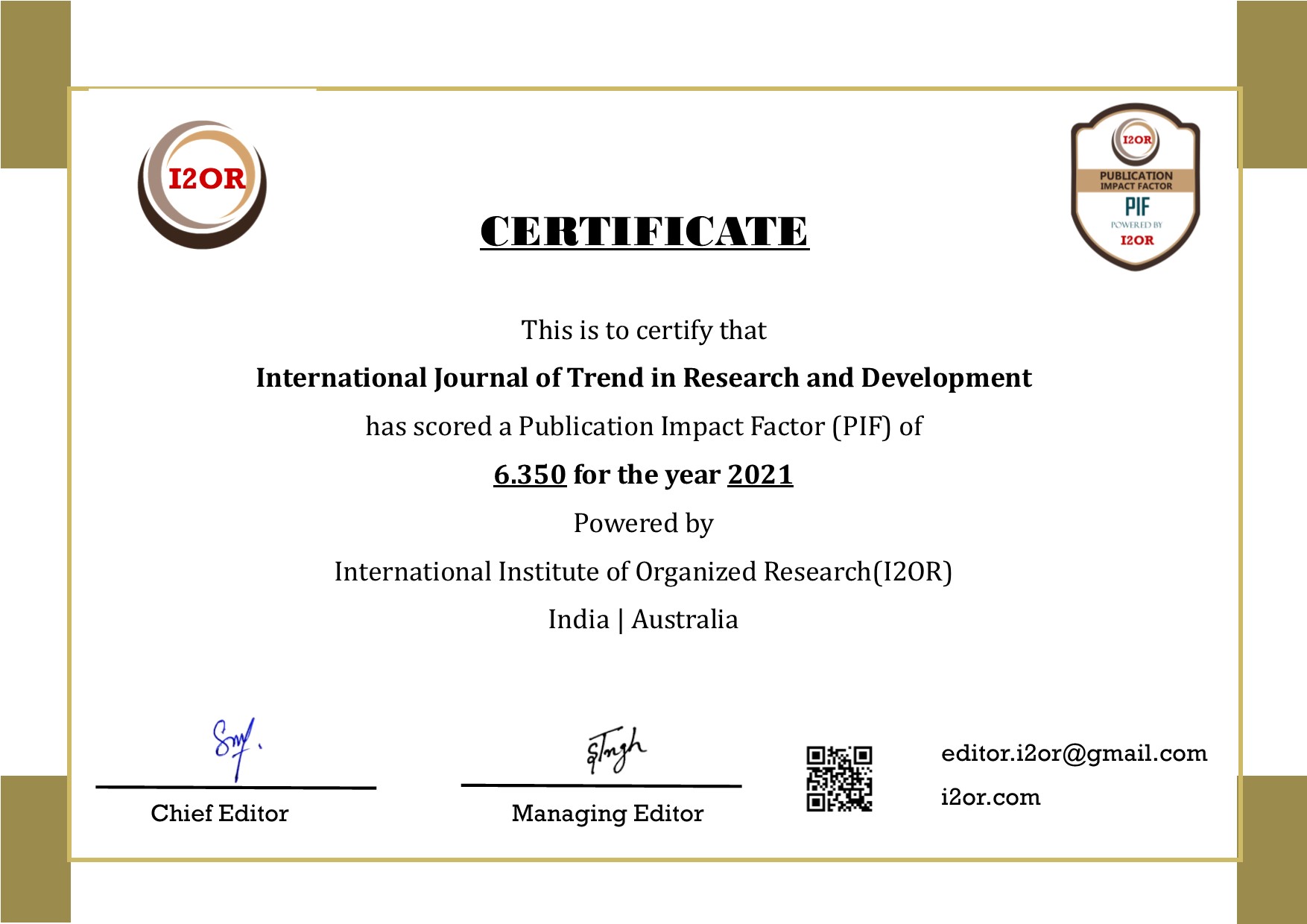The width and height of the screenshot is (1307, 924).
Task: Click the 'Managing Editor' label
Action: tap(607, 814)
